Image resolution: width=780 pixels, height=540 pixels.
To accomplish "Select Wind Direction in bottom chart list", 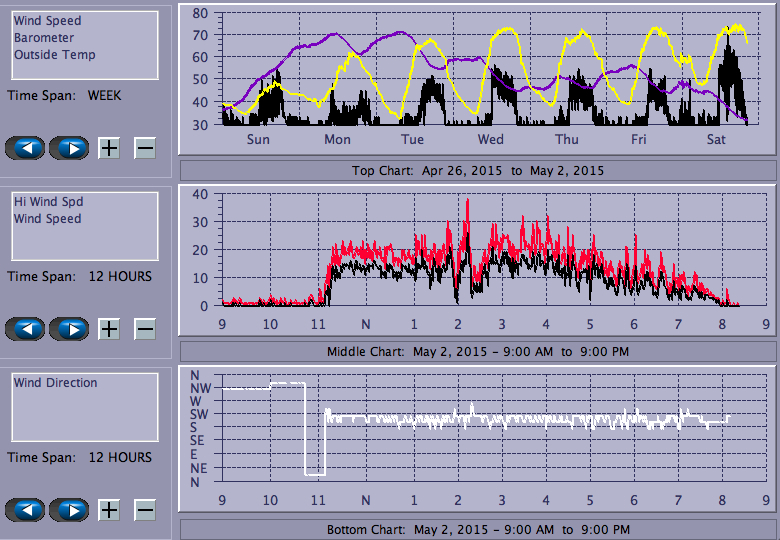I will click(56, 383).
